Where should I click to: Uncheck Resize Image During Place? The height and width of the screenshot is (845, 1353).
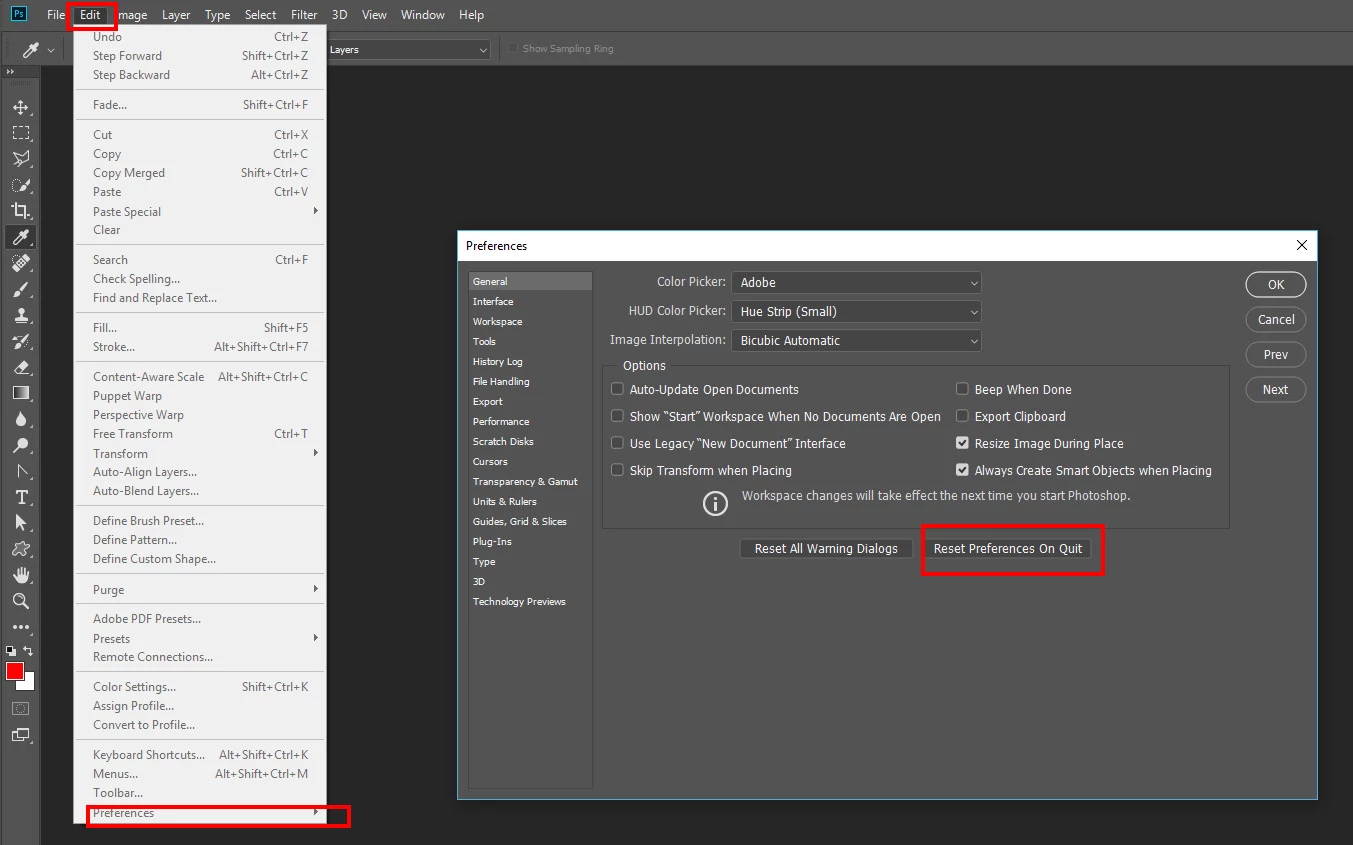(962, 443)
